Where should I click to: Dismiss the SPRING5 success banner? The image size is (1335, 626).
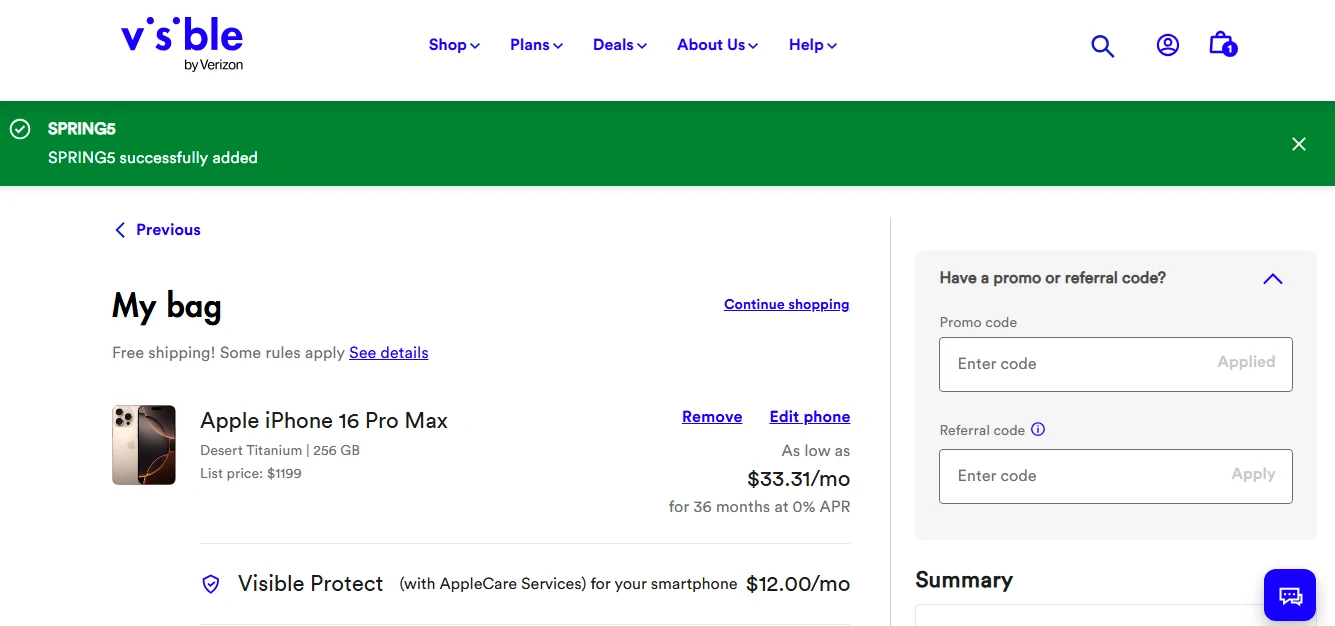point(1299,144)
